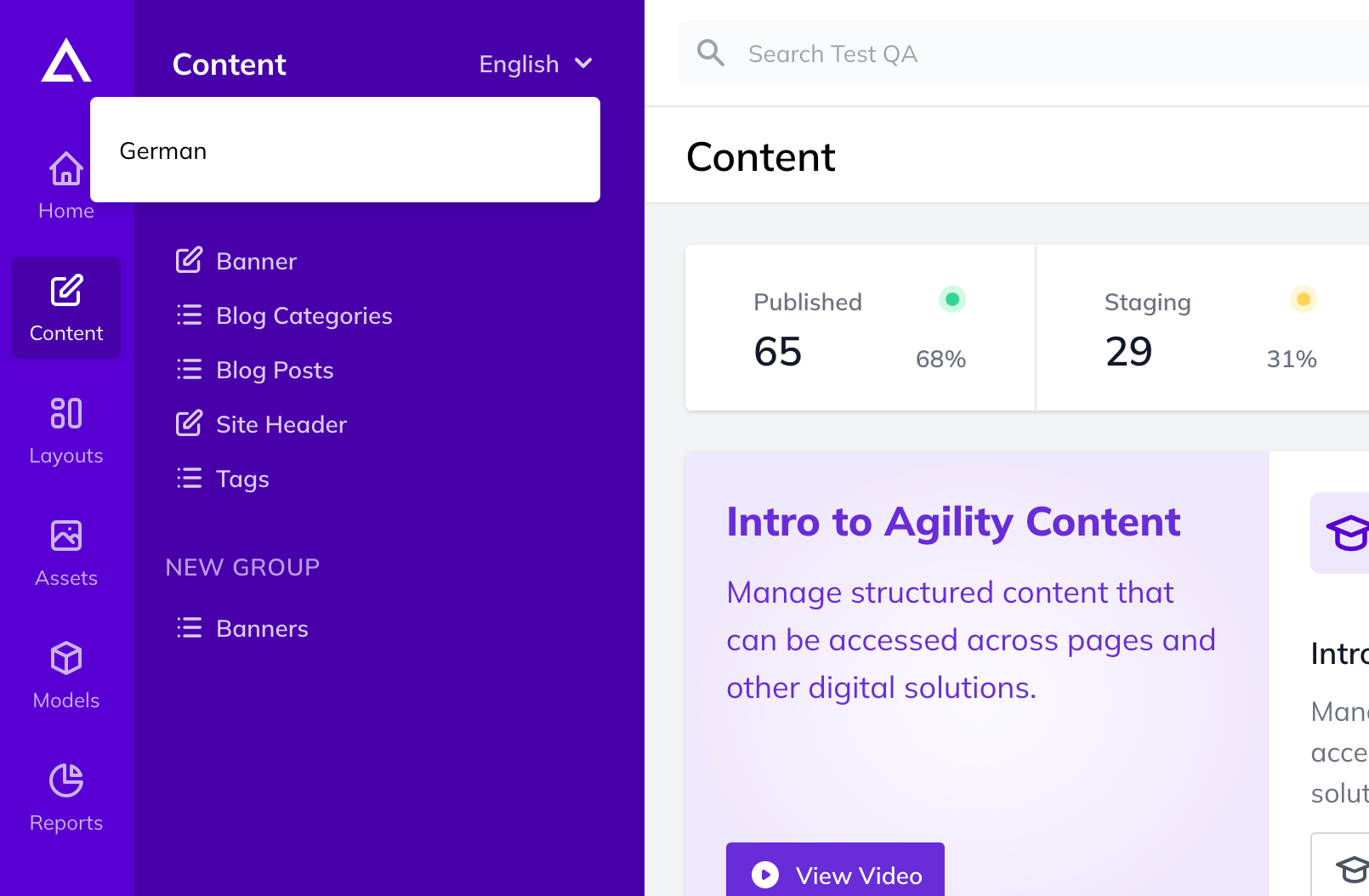
Task: Open the Blog Categories list
Action: [284, 315]
